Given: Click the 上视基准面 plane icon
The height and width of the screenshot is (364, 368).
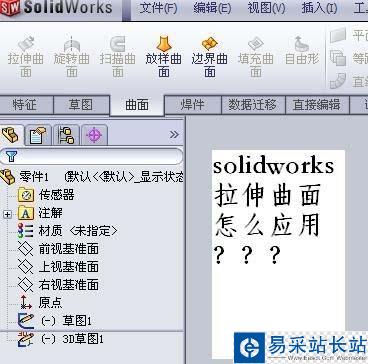Looking at the screenshot, I should [x=26, y=267].
